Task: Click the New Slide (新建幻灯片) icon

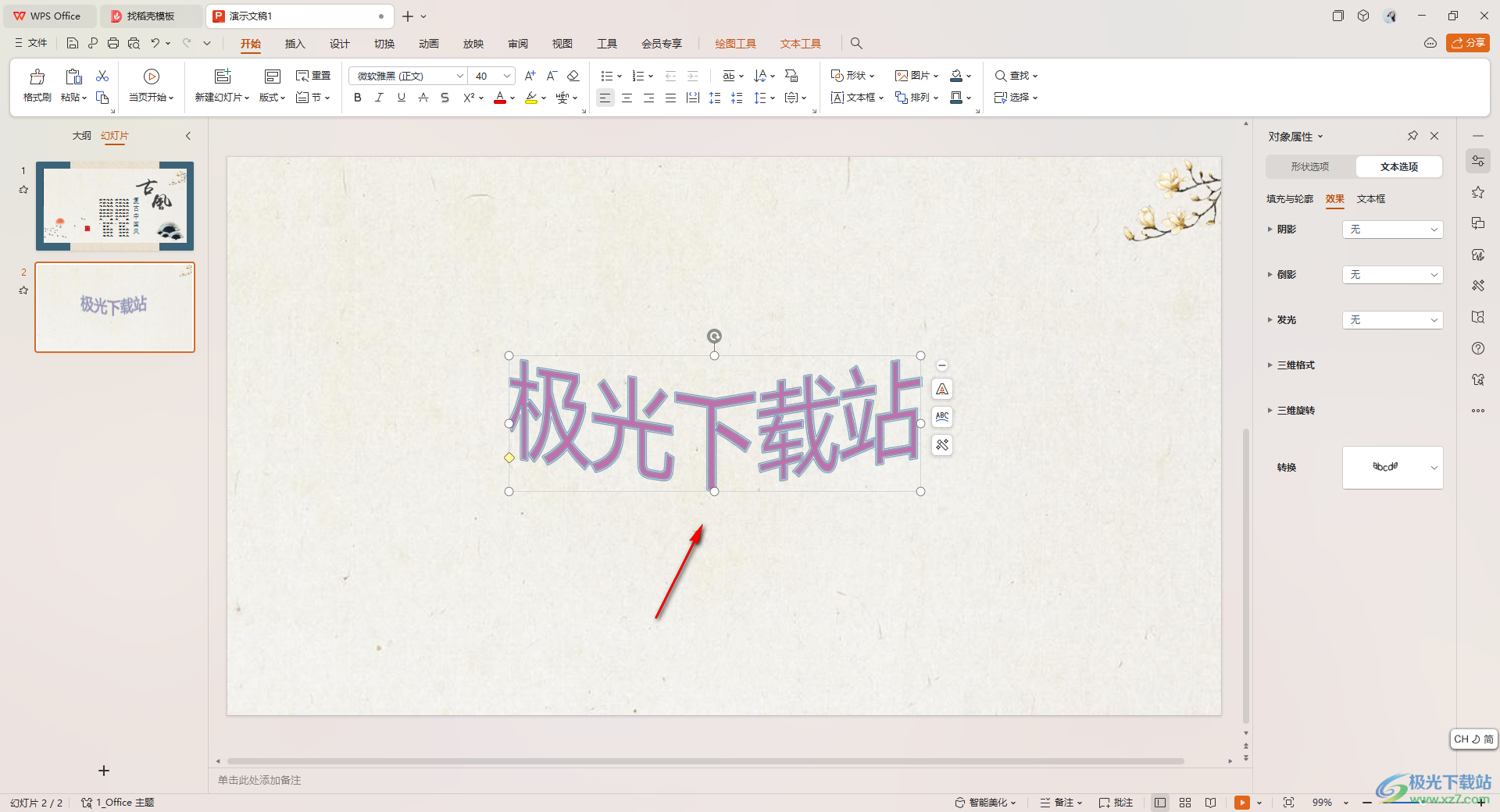Action: pyautogui.click(x=223, y=76)
